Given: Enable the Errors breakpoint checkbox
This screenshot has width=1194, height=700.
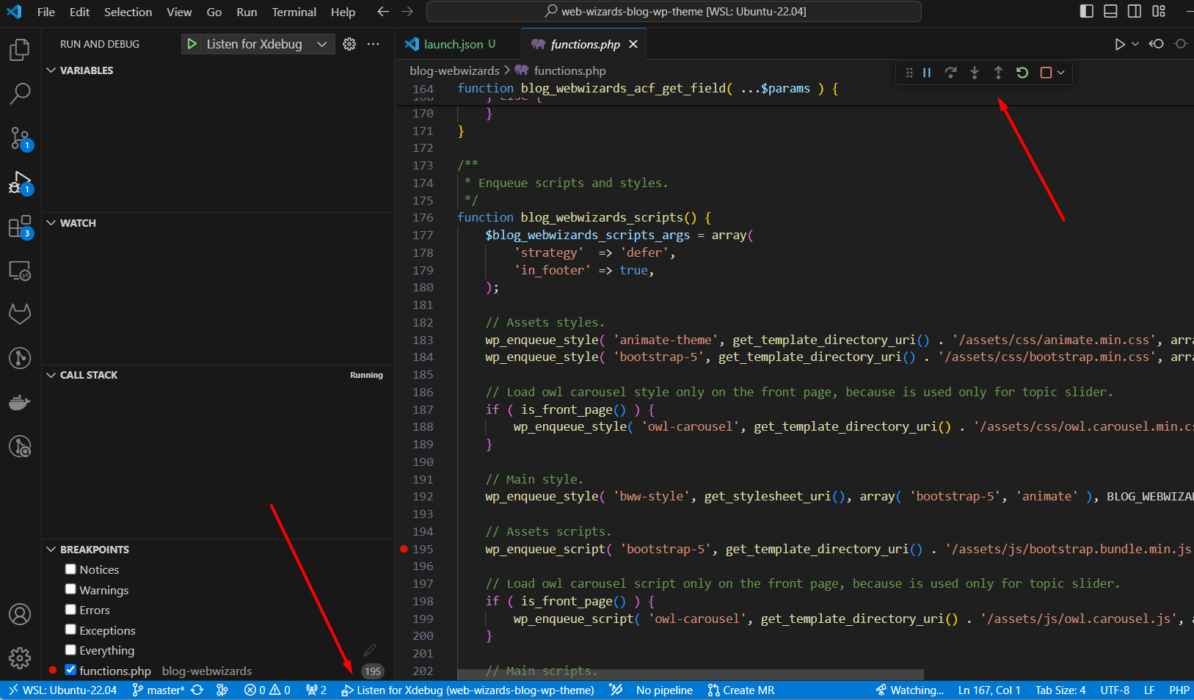Looking at the screenshot, I should pos(71,609).
